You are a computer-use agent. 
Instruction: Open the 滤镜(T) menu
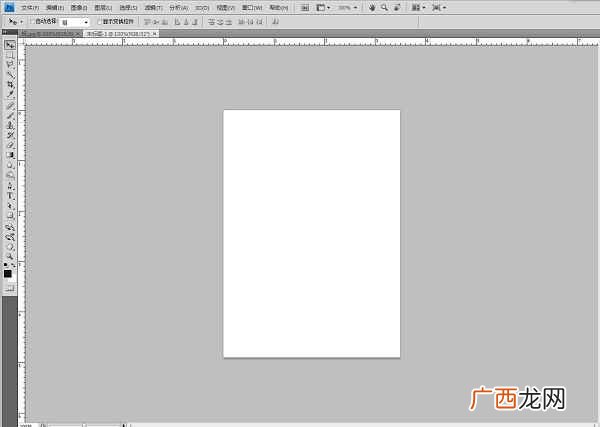tap(153, 8)
